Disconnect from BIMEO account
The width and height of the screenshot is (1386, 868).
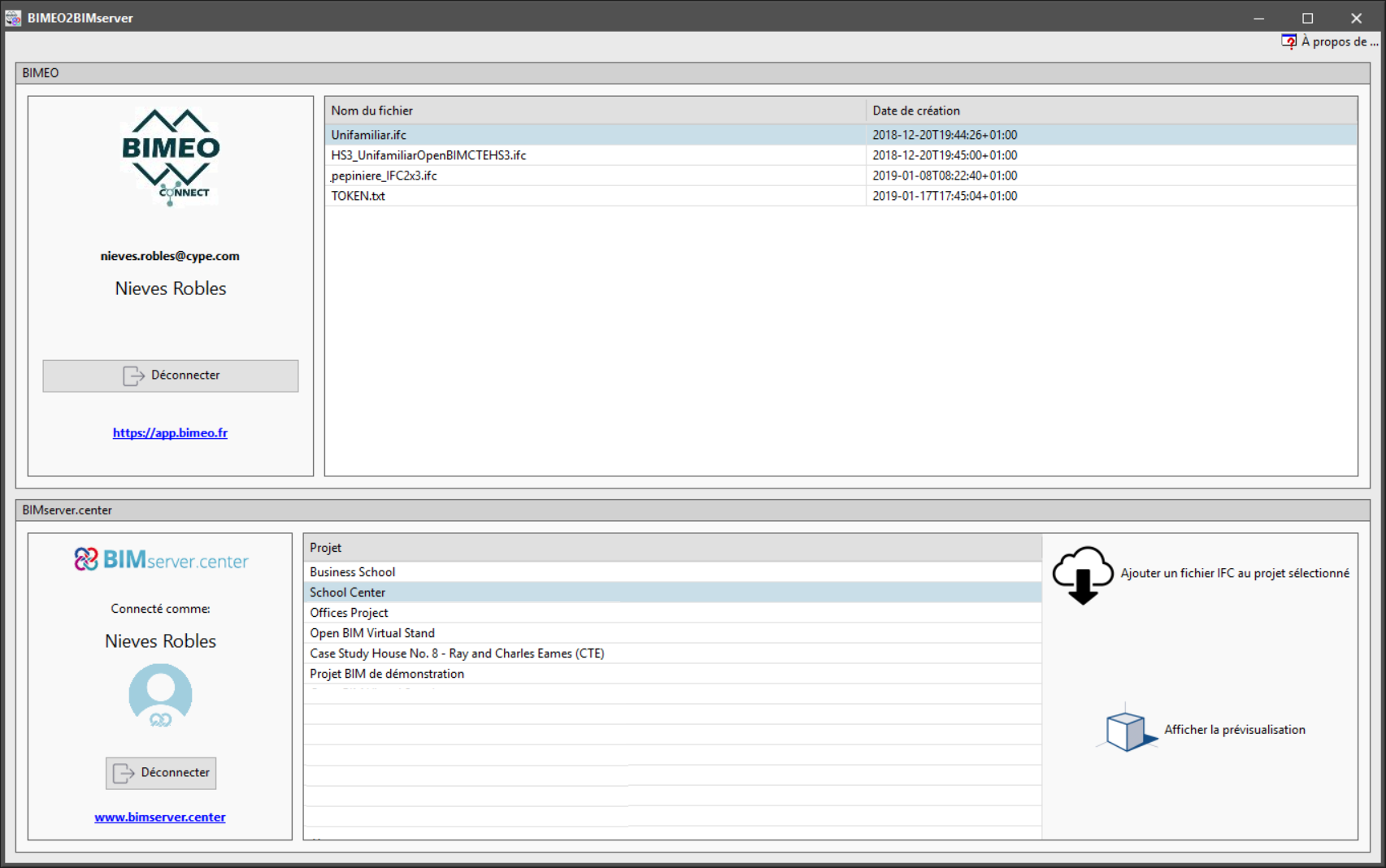171,375
